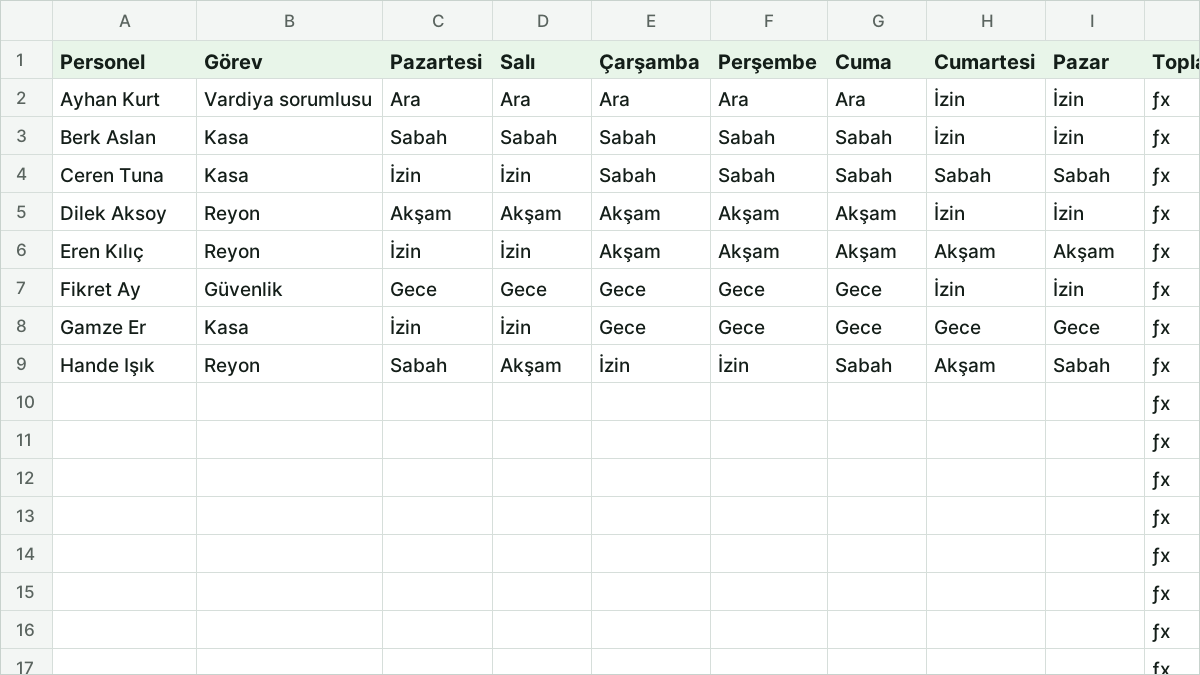Click the formula icon in row 2

point(1160,100)
